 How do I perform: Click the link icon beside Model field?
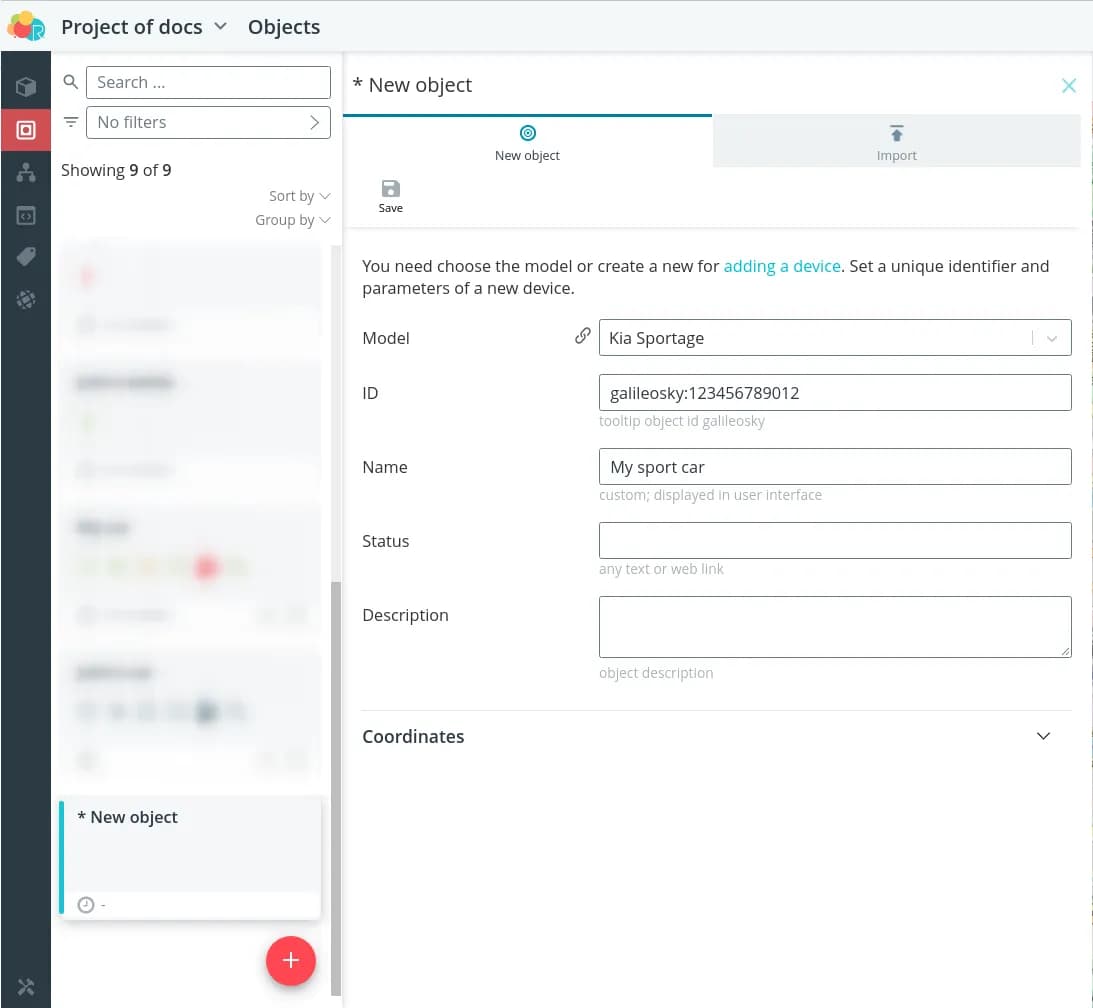click(x=582, y=337)
